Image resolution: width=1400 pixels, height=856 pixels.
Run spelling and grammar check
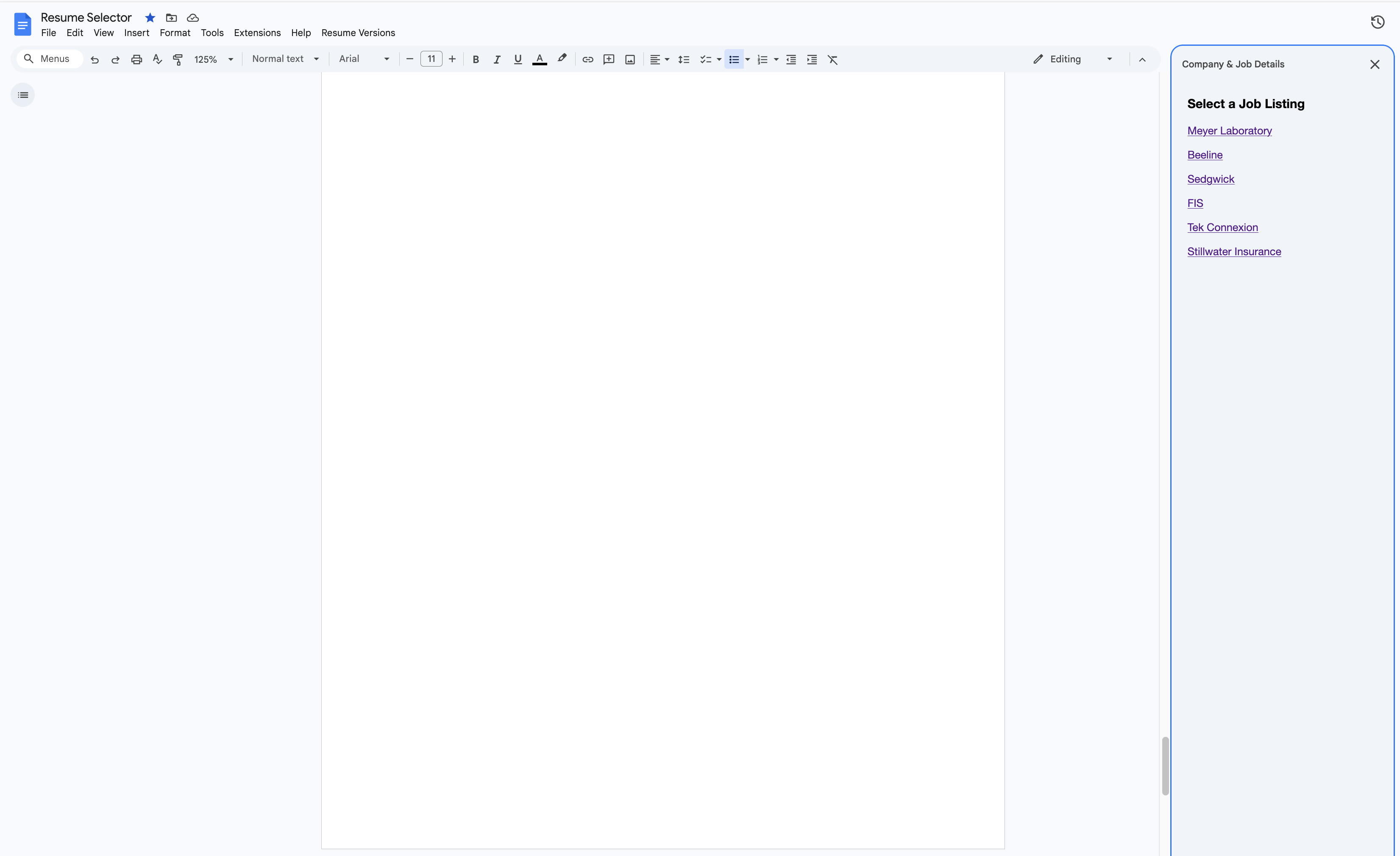(157, 59)
